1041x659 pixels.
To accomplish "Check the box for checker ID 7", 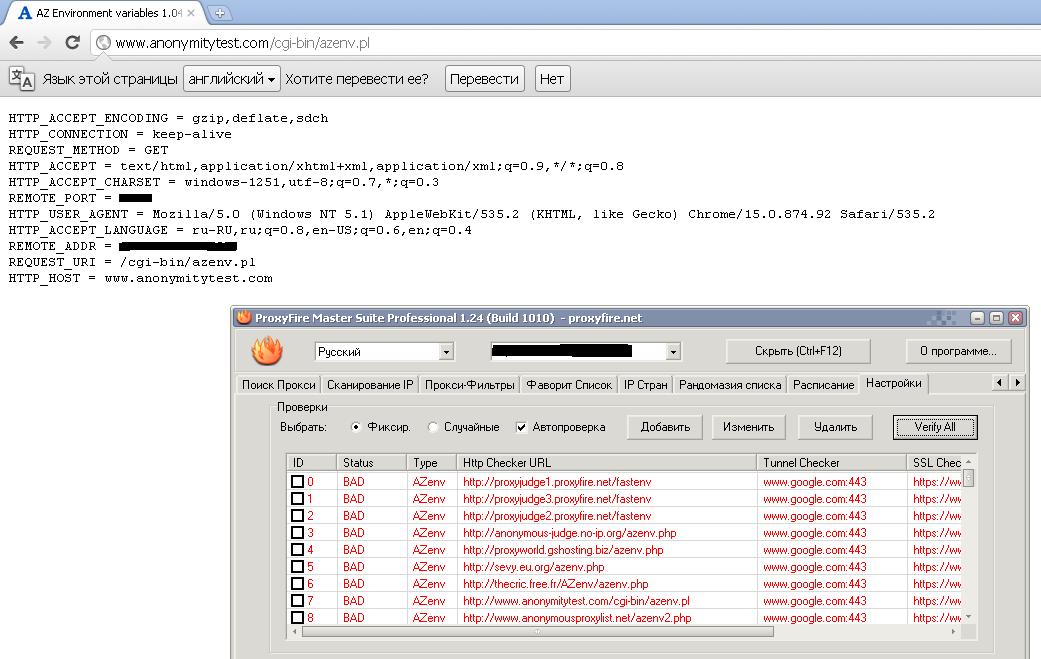I will click(x=297, y=601).
